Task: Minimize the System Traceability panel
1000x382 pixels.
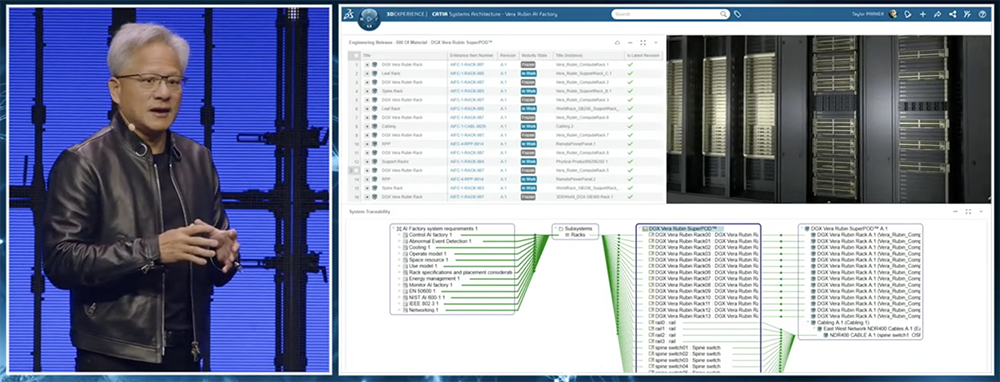Action: tap(955, 211)
